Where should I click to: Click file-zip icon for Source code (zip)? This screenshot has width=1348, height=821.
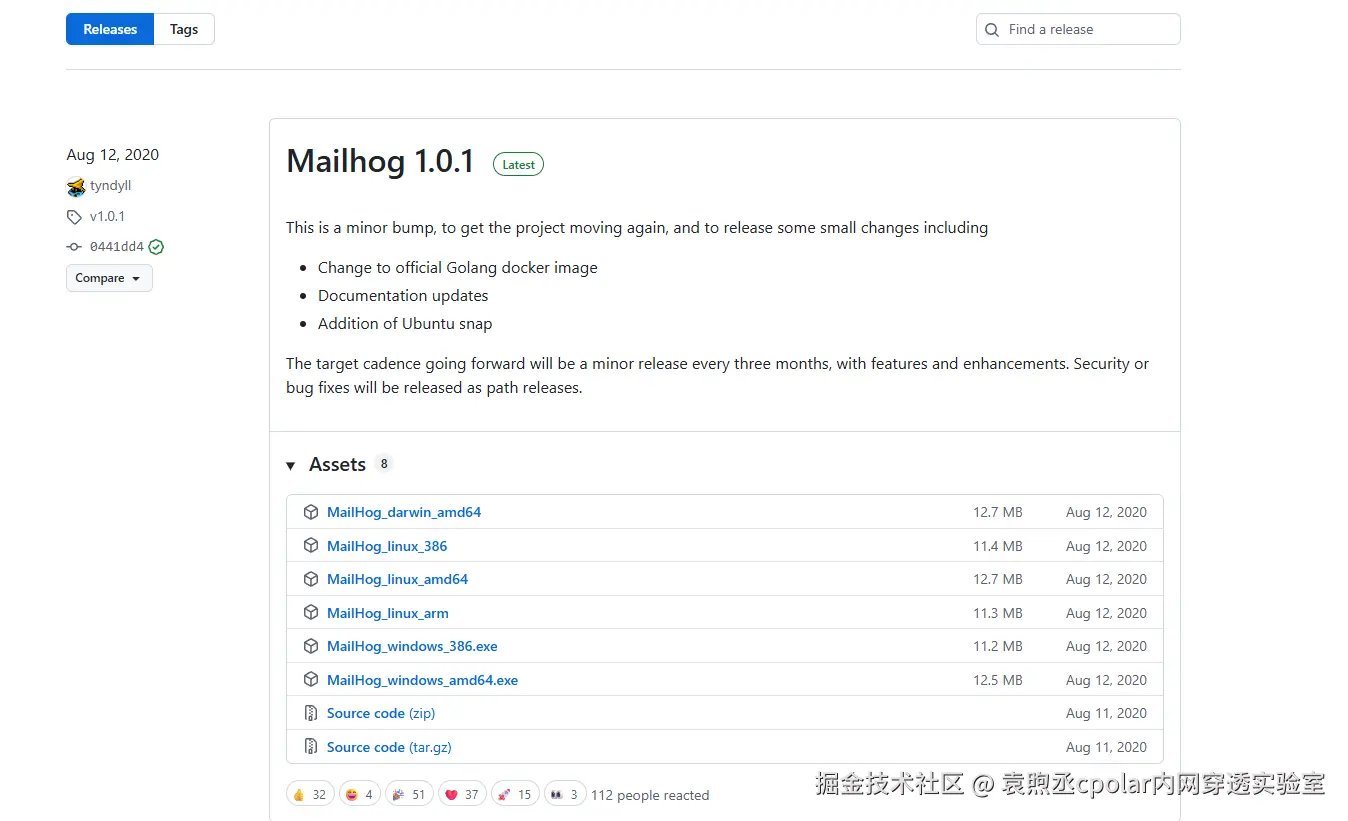311,713
